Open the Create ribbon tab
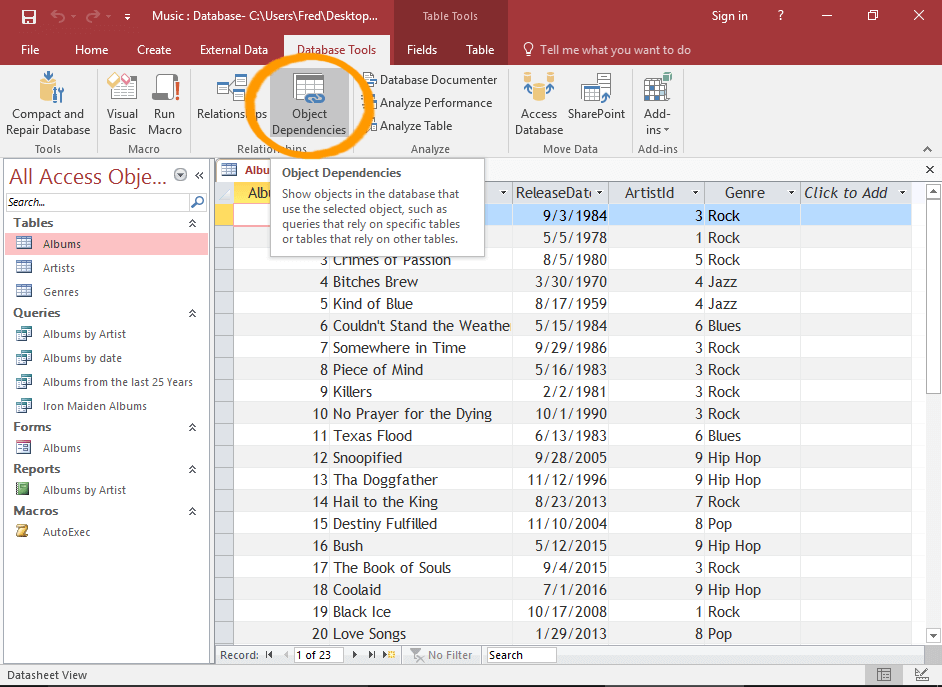The height and width of the screenshot is (687, 942). tap(154, 50)
